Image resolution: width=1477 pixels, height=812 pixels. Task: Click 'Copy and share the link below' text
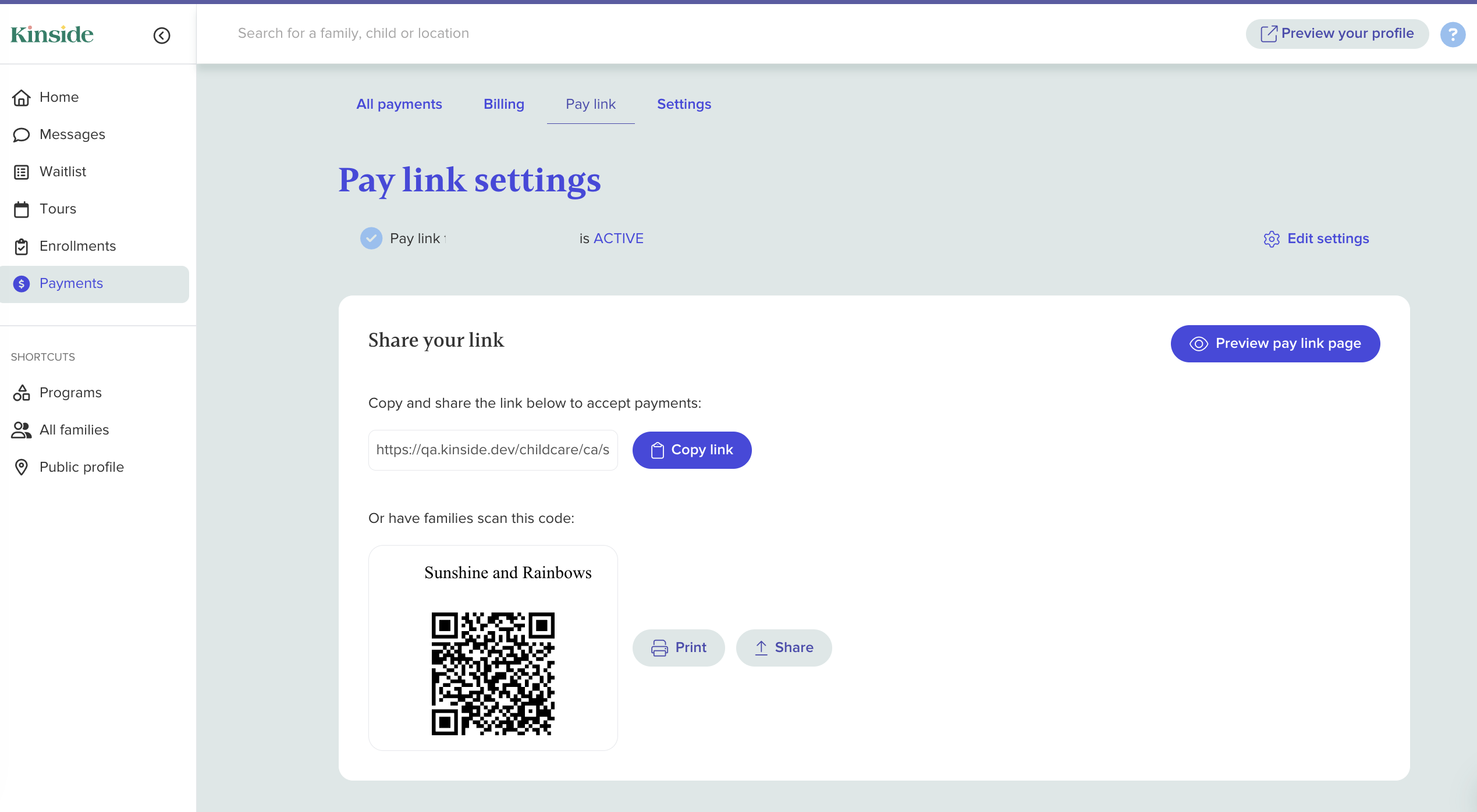[535, 403]
